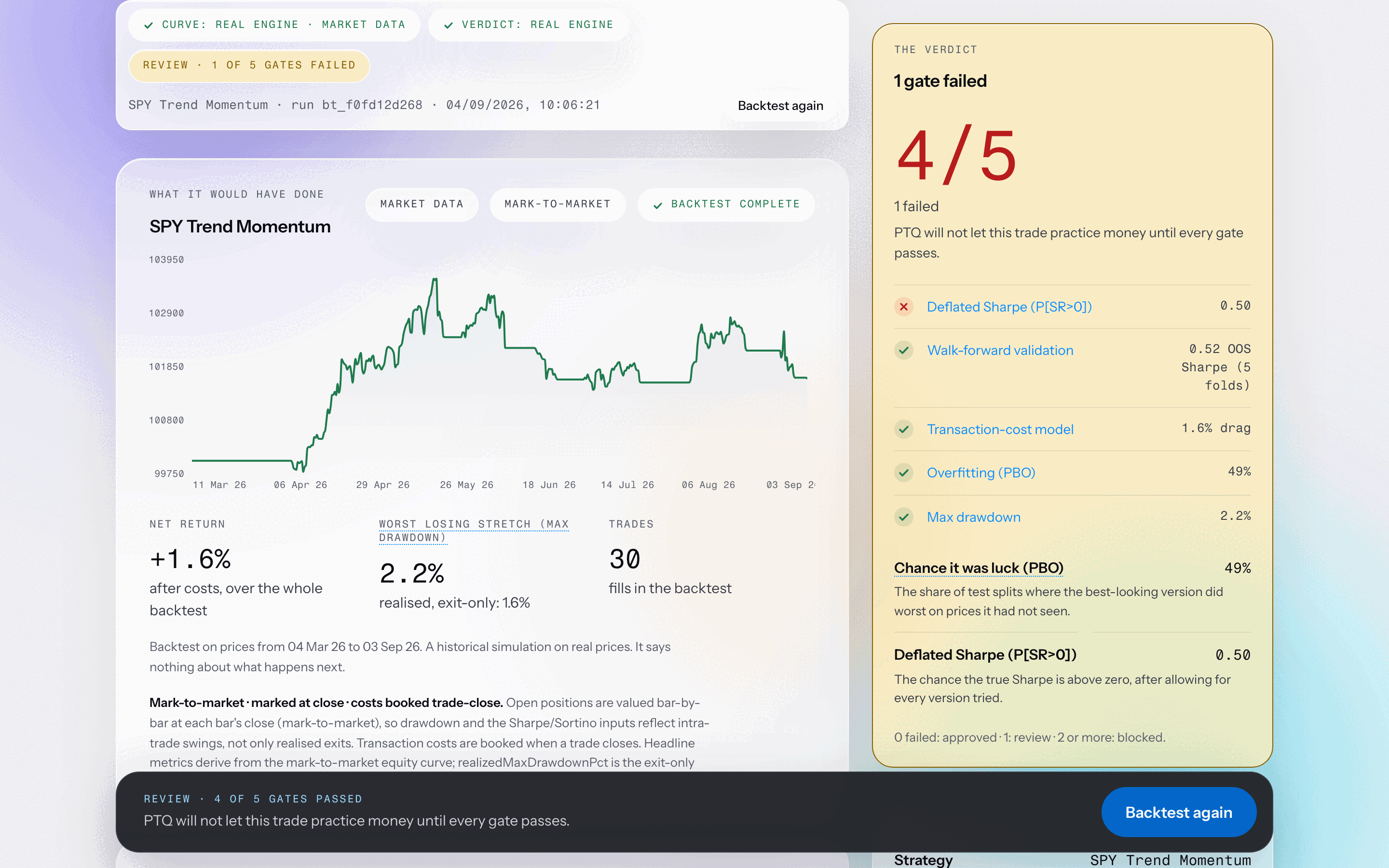Click the 1.6% drag value
The width and height of the screenshot is (1389, 868).
[x=1216, y=428]
